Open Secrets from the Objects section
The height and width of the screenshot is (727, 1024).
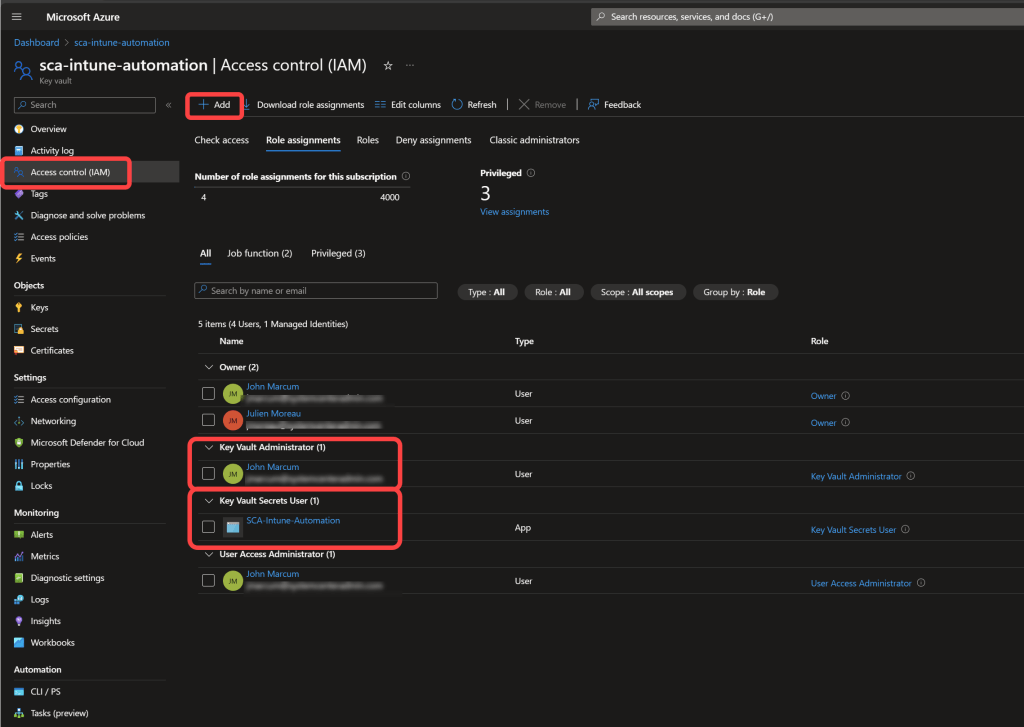[x=44, y=329]
